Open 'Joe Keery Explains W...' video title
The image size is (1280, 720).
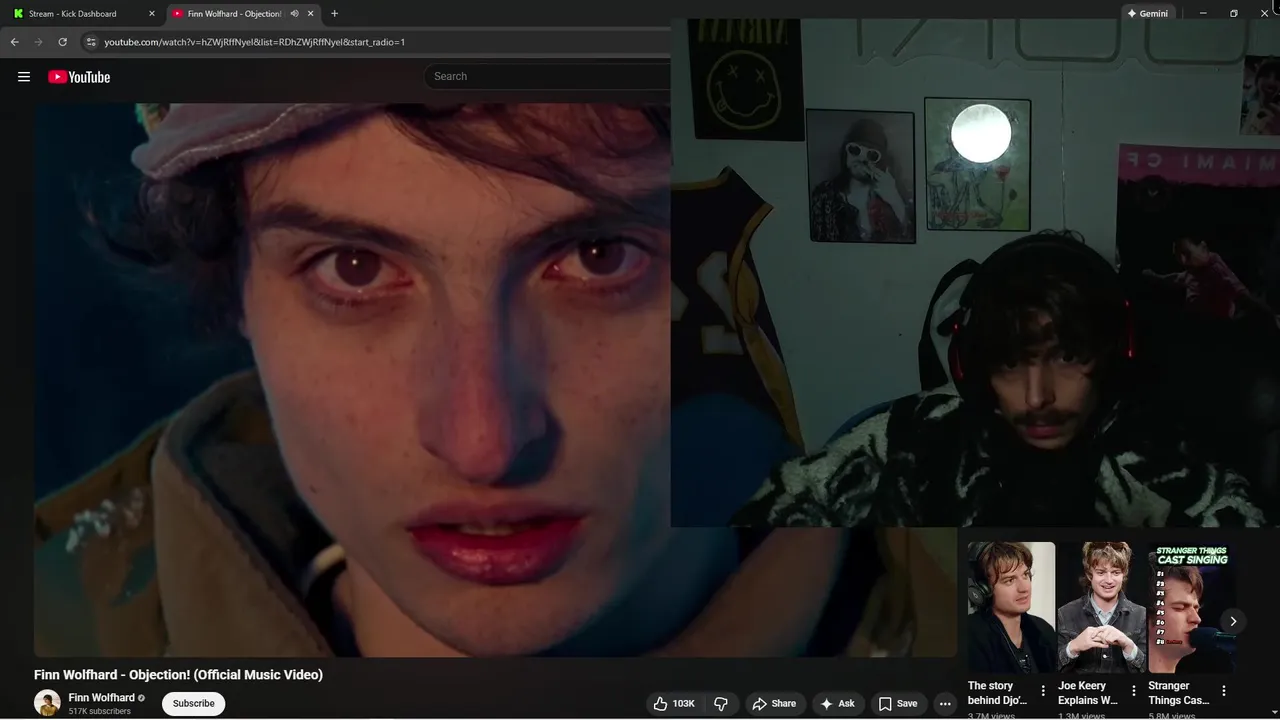[1088, 693]
